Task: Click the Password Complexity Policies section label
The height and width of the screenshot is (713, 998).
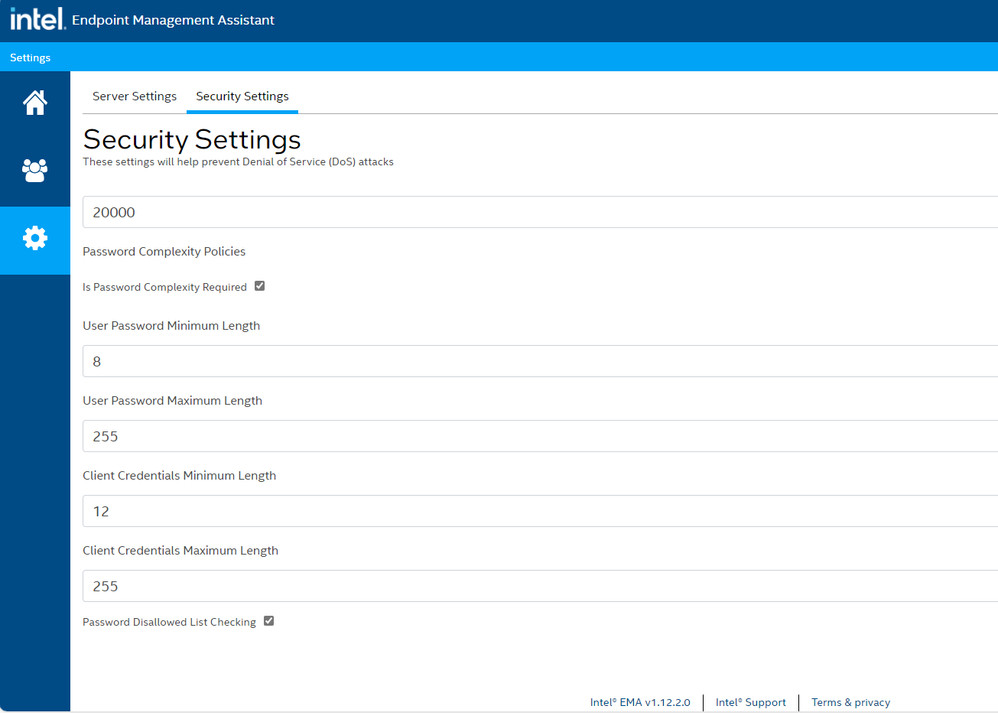Action: point(164,251)
